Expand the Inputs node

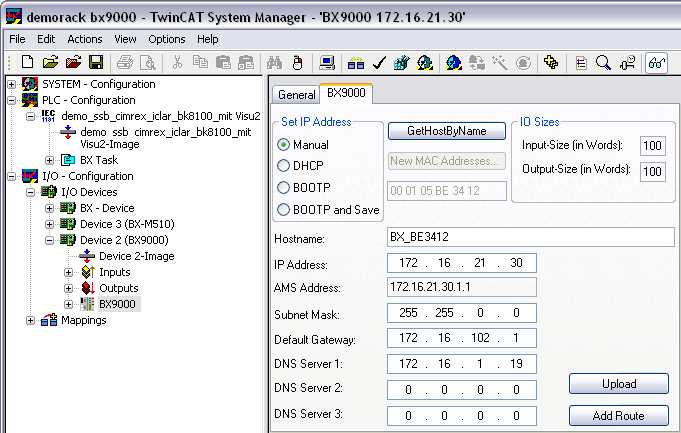(x=69, y=272)
